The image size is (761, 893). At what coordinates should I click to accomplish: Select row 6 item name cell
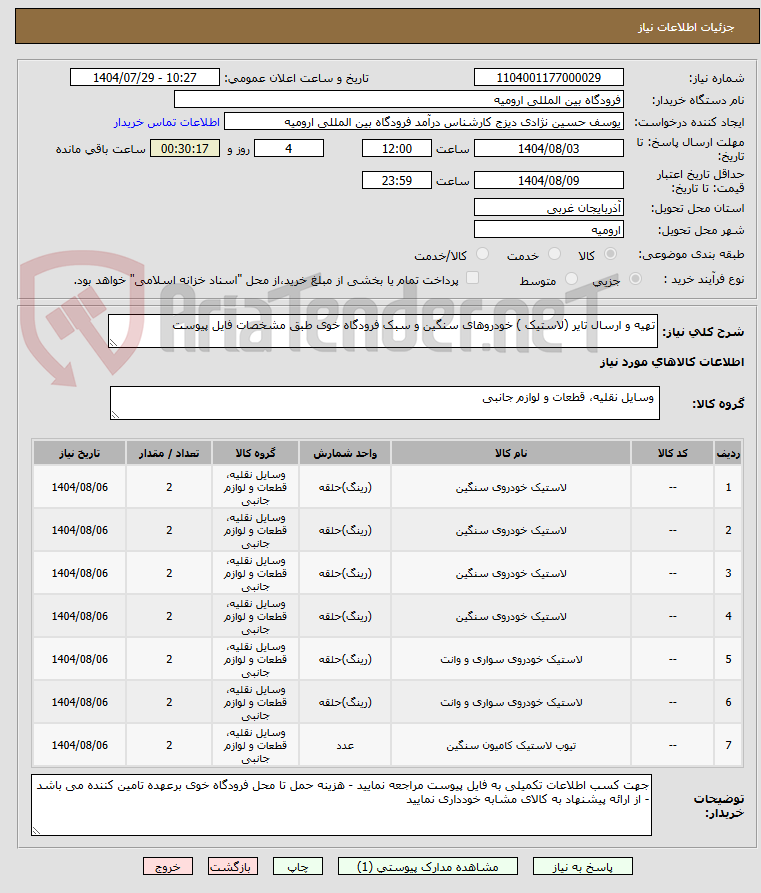(511, 702)
